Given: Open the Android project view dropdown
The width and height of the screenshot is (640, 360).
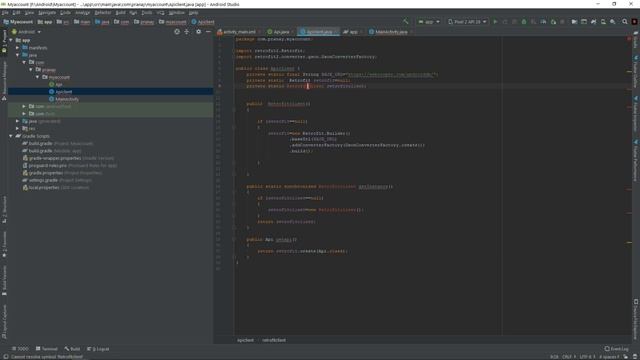Looking at the screenshot, I should 27,32.
